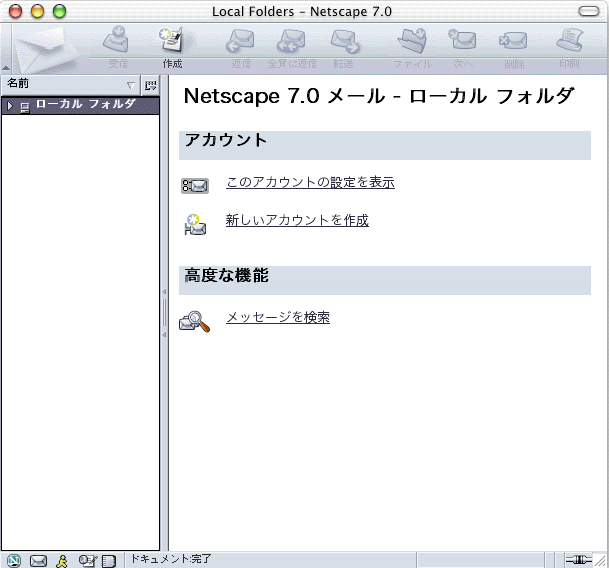Click the 転送 (Forward) toolbar icon

coord(345,41)
